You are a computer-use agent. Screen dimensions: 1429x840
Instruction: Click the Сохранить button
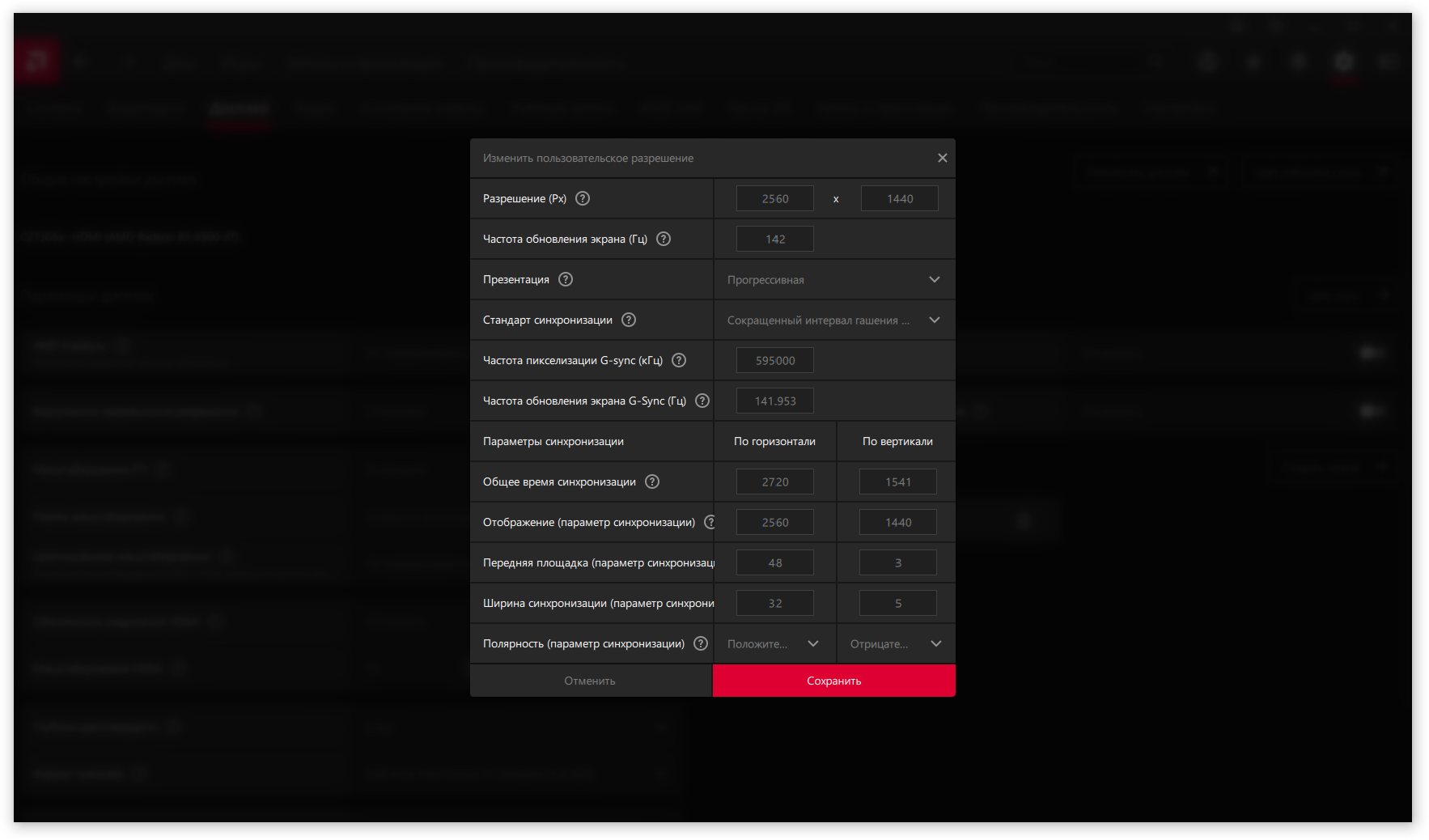click(834, 681)
